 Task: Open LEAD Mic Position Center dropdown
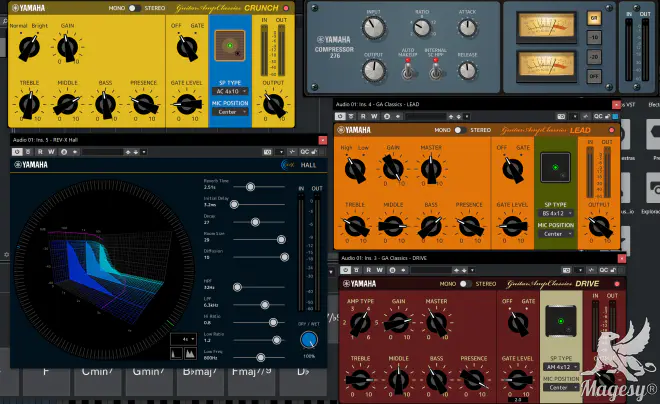point(556,234)
